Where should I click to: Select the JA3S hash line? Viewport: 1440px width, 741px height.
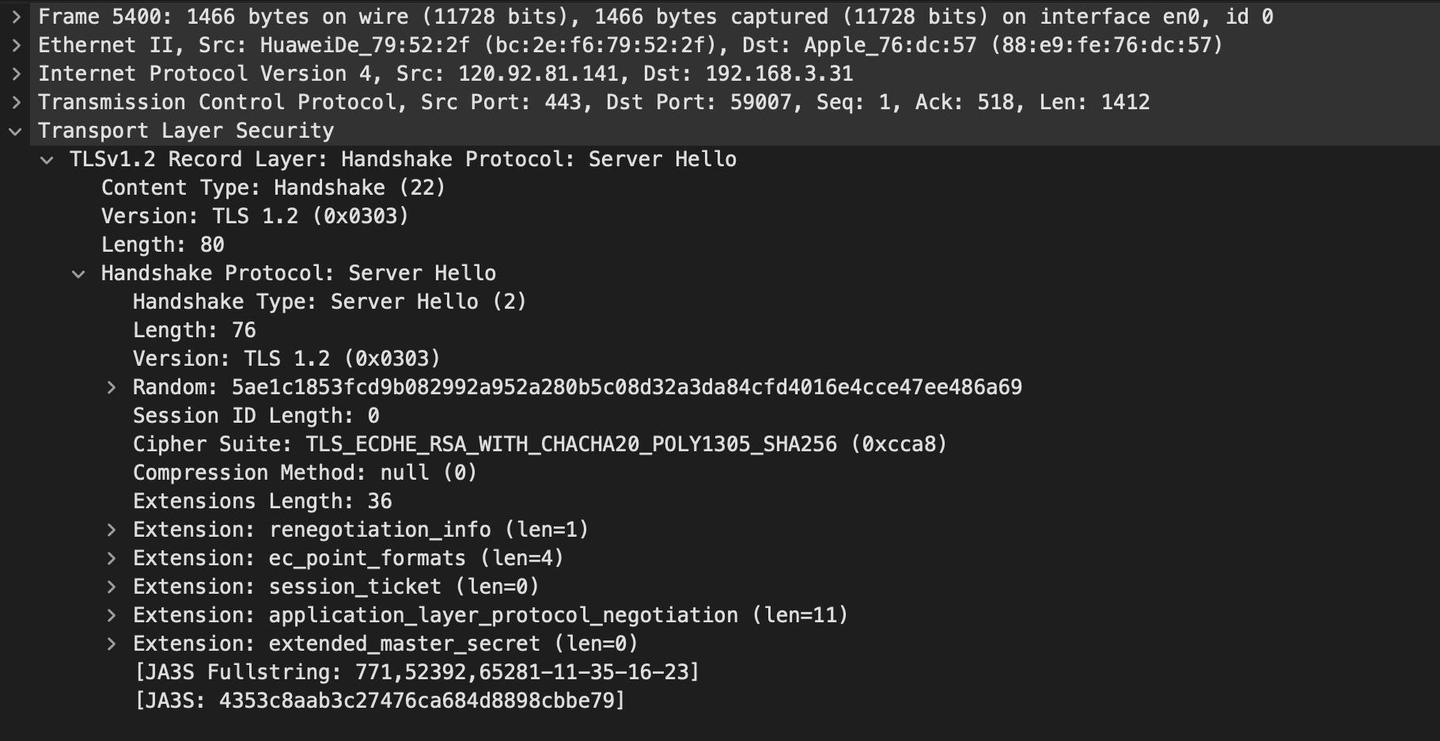coord(379,701)
